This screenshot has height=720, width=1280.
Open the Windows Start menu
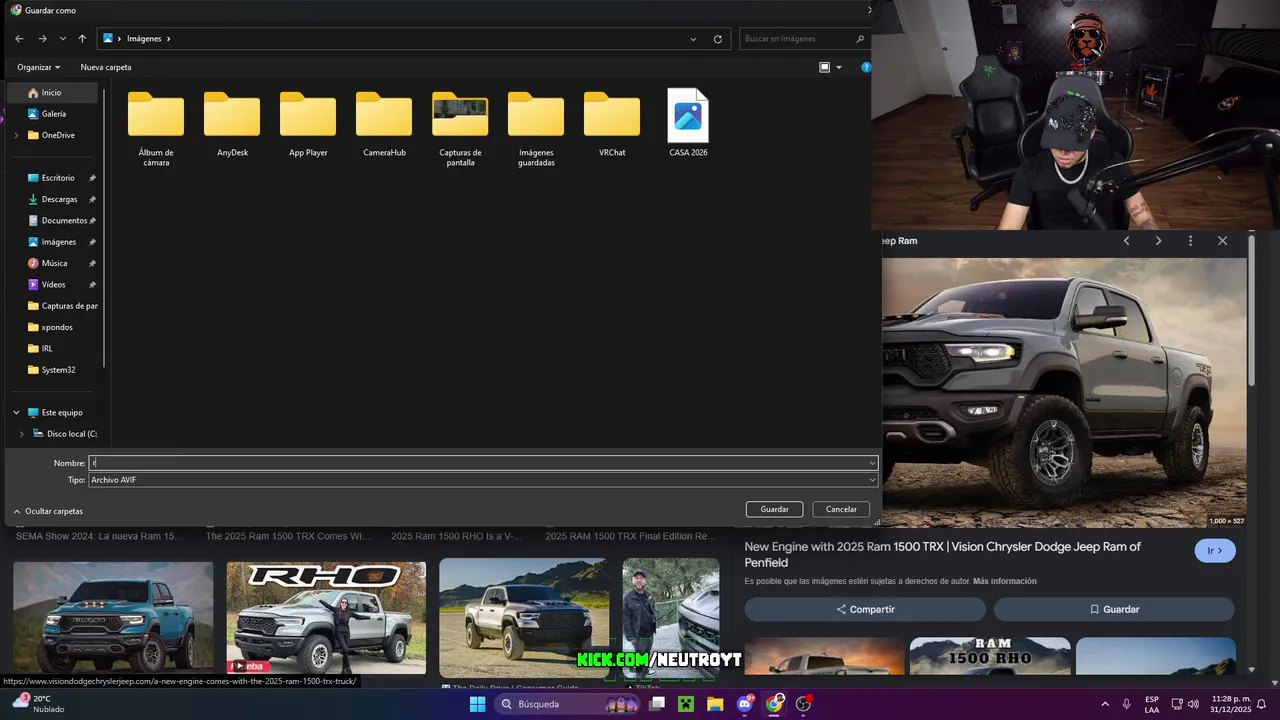(478, 704)
